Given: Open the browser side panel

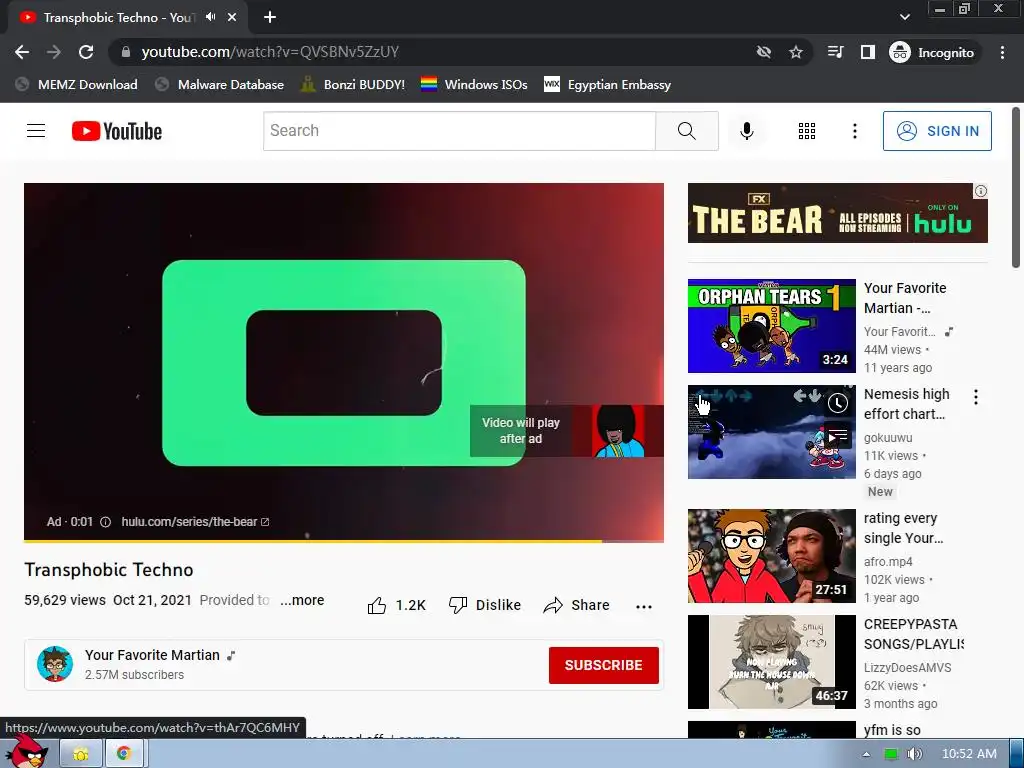Looking at the screenshot, I should tap(867, 52).
